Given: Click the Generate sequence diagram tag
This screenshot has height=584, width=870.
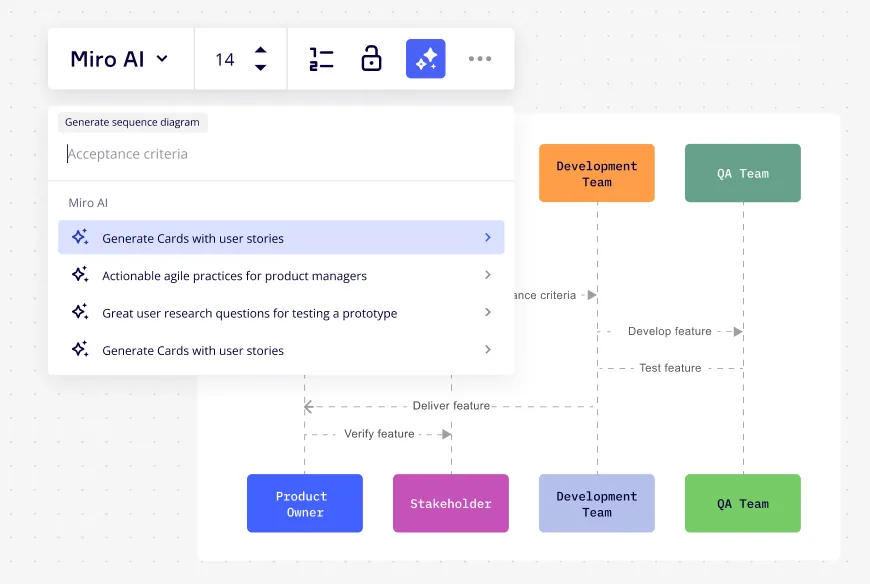Looking at the screenshot, I should coord(132,122).
